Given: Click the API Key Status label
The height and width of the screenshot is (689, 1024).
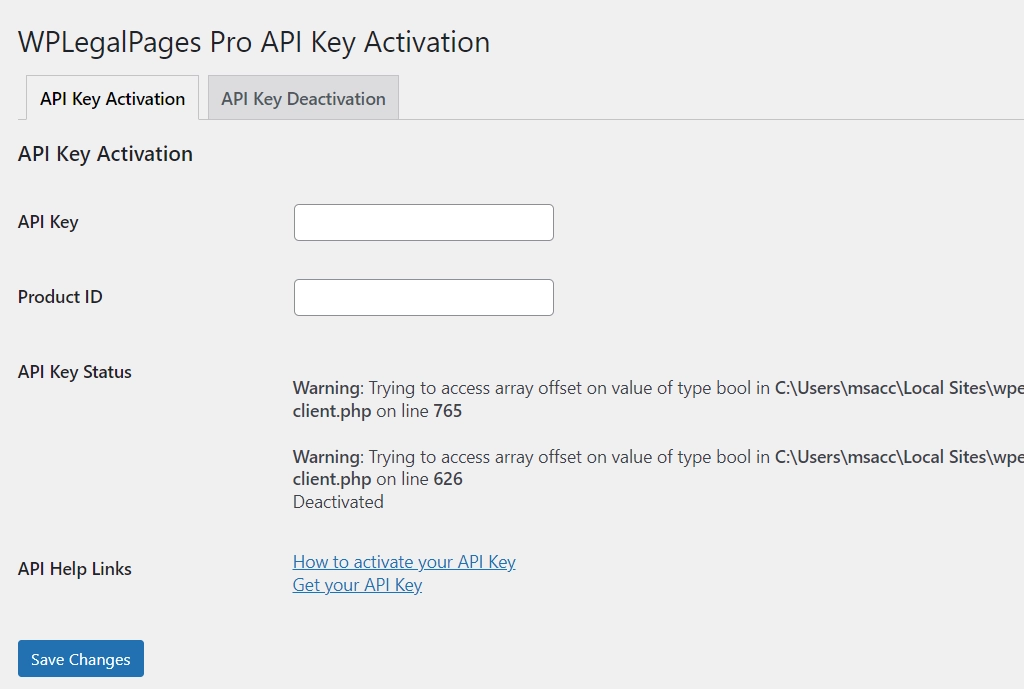Looking at the screenshot, I should (x=74, y=372).
